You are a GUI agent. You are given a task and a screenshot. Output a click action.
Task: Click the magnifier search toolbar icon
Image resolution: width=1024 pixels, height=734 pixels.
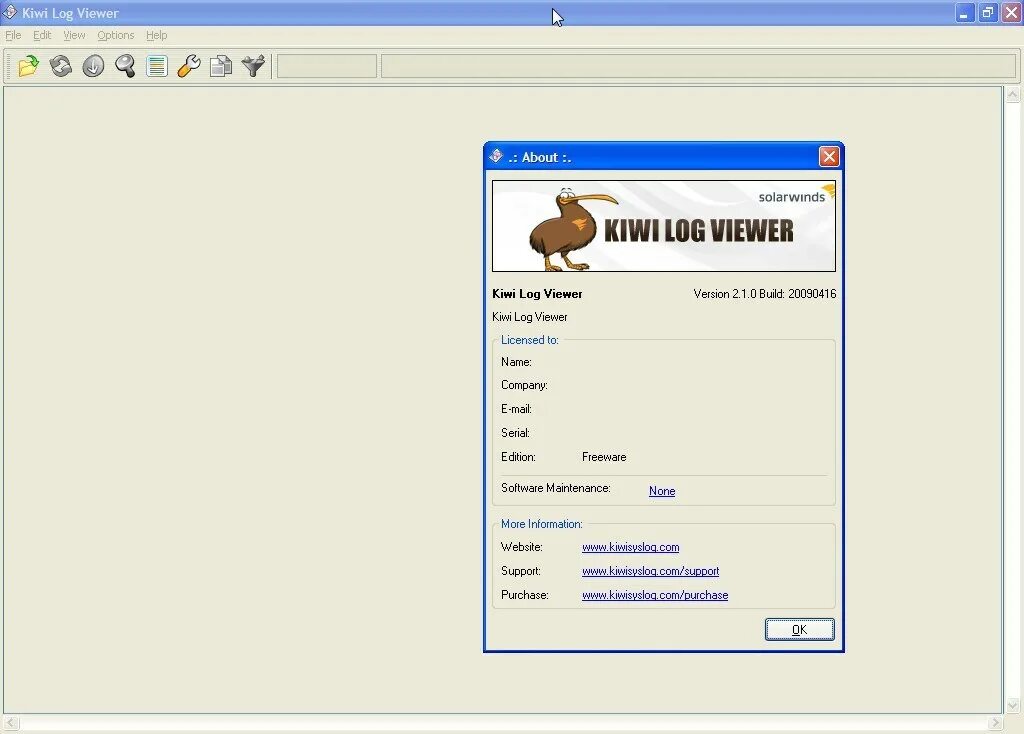pos(125,66)
